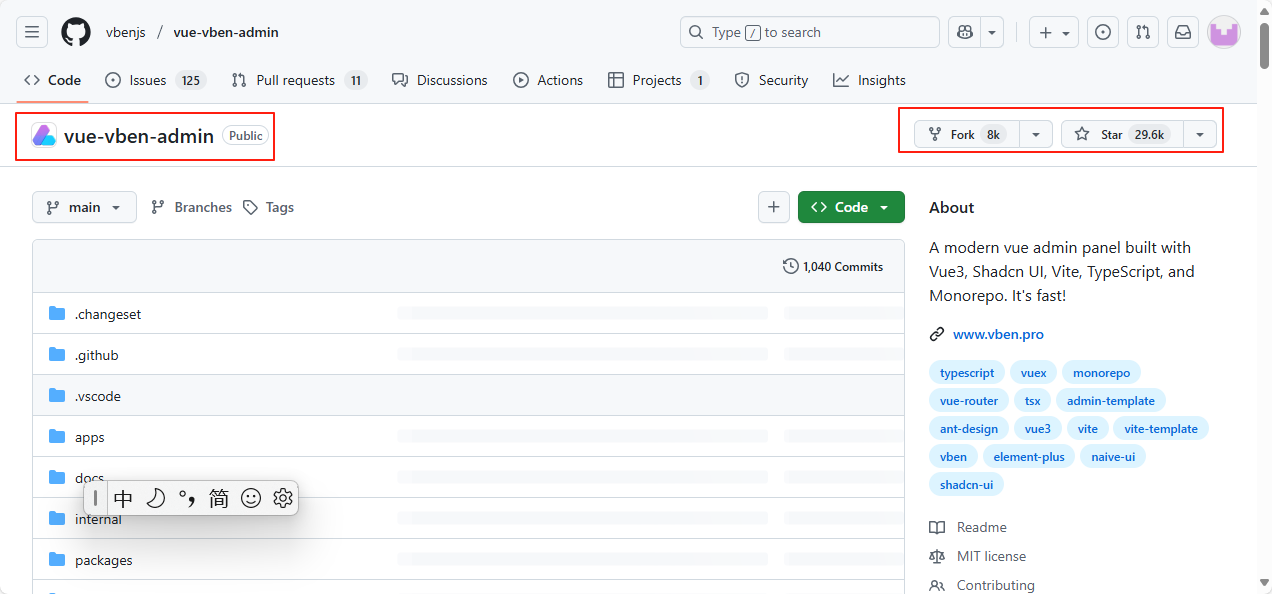Click the element-plus topic tag

coord(1029,457)
